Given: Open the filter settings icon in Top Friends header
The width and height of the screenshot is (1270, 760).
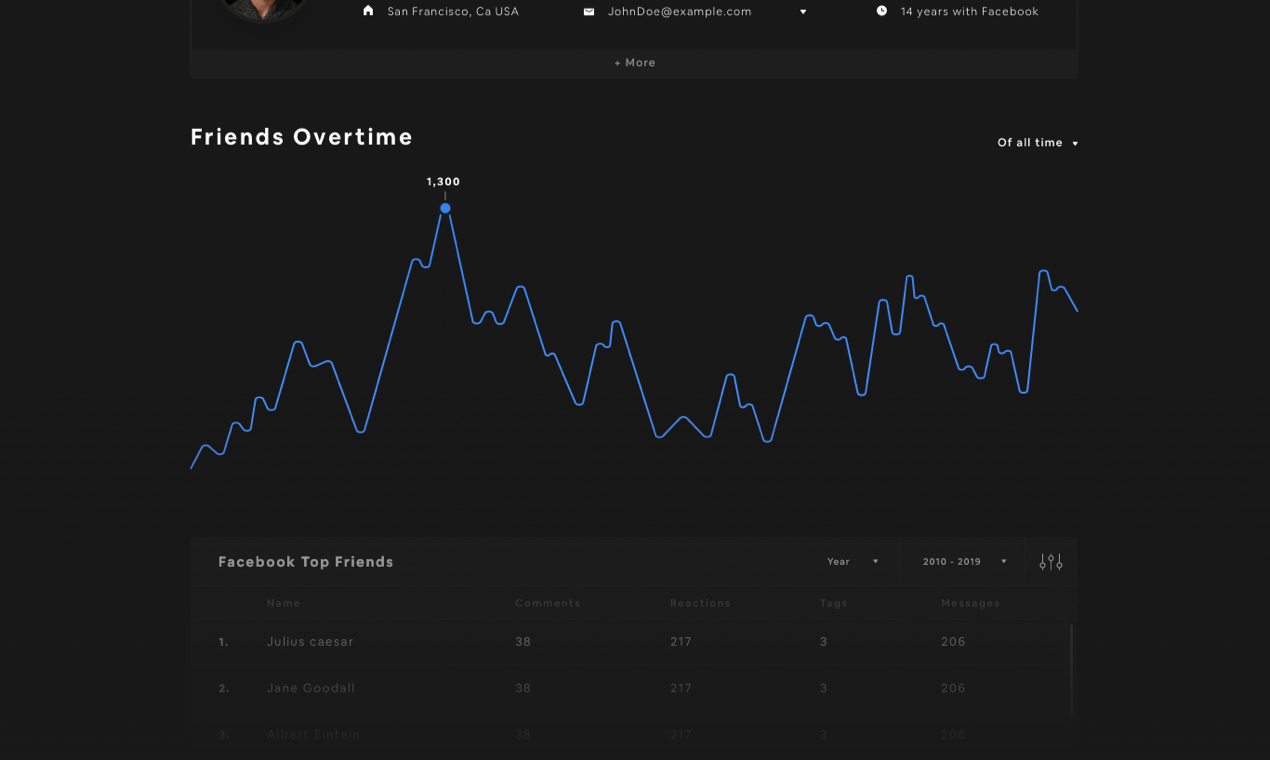Looking at the screenshot, I should point(1050,561).
